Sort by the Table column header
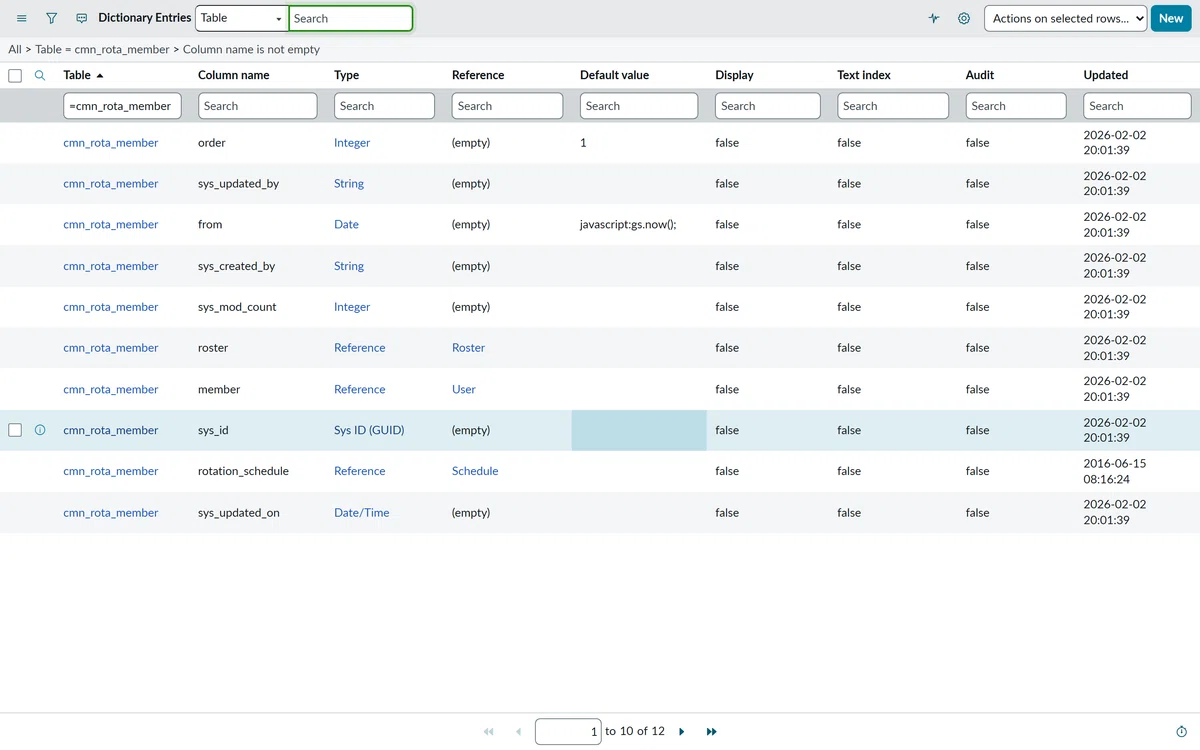 pyautogui.click(x=77, y=75)
